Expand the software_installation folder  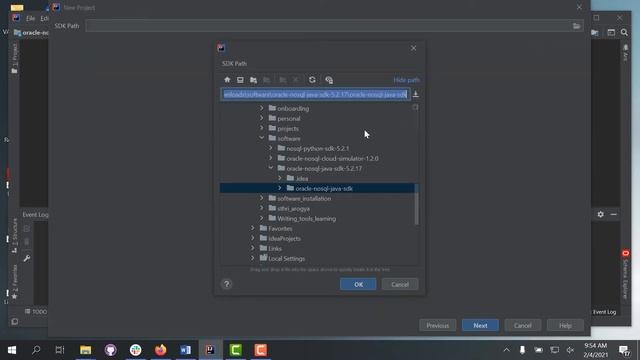[x=262, y=198]
